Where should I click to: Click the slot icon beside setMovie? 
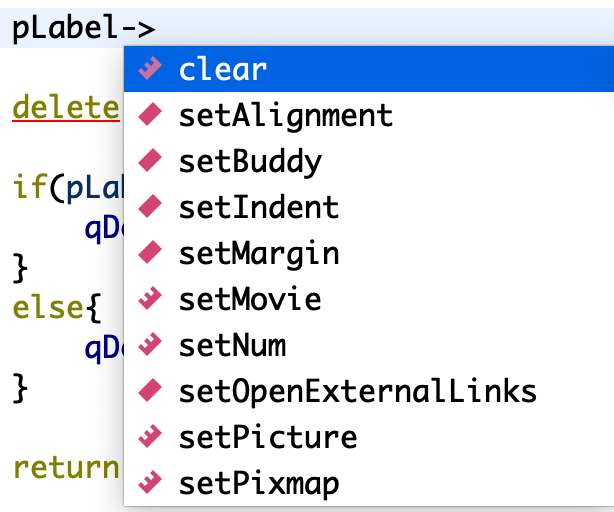(x=150, y=298)
